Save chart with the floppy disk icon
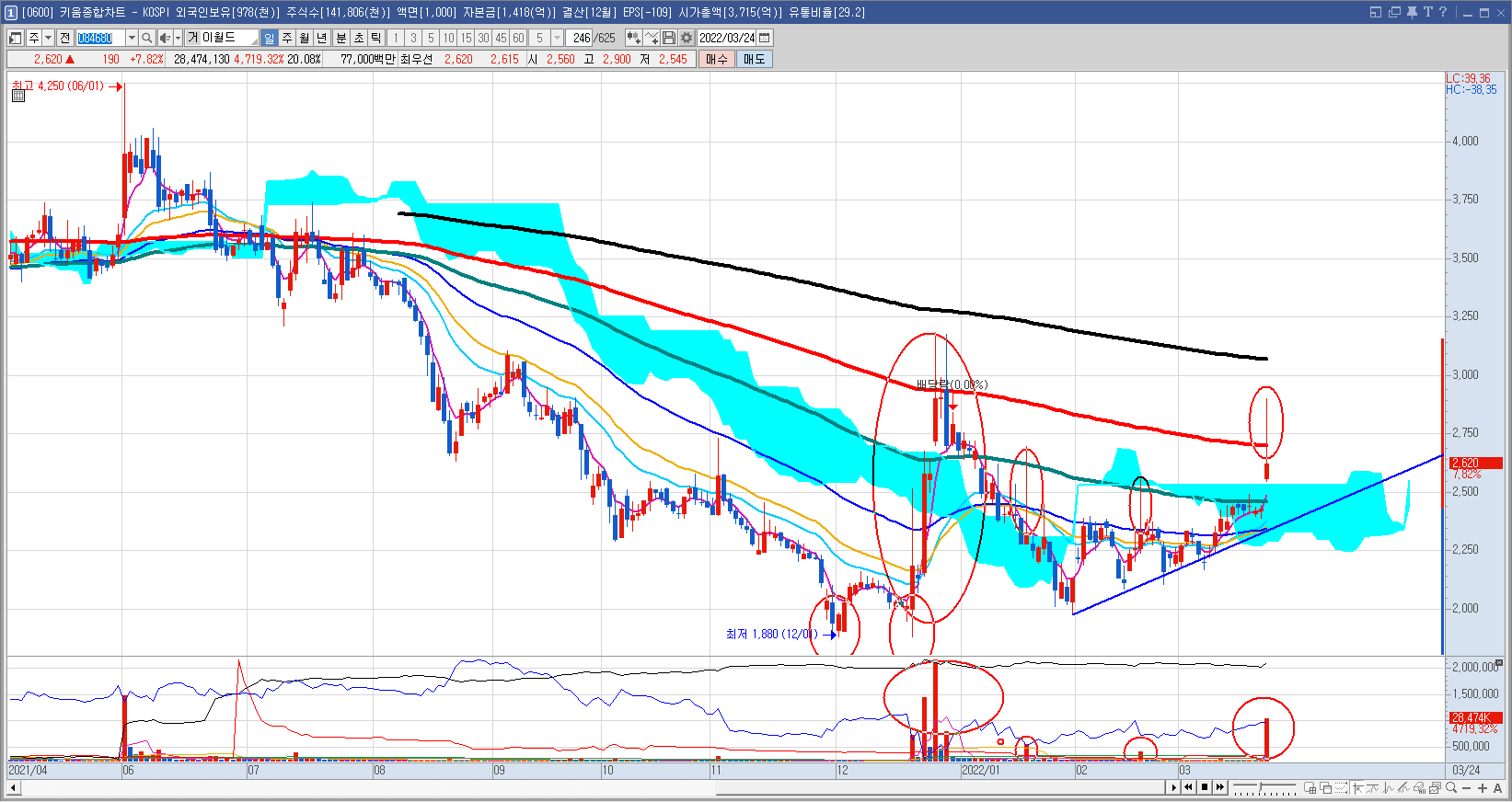Image resolution: width=1512 pixels, height=802 pixels. click(669, 38)
